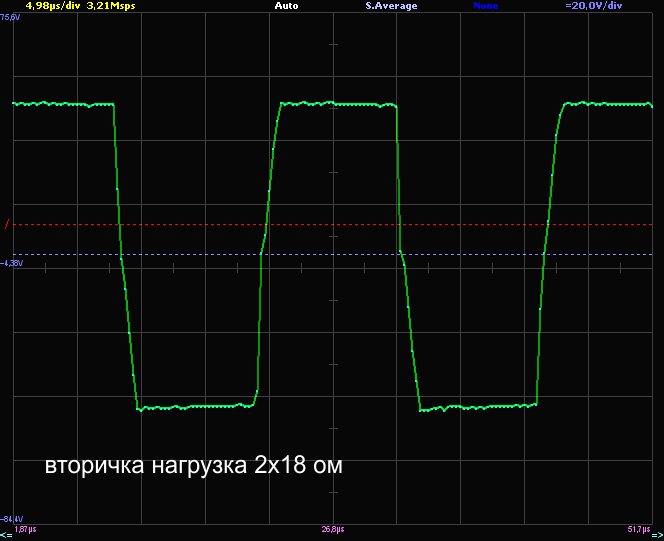Click the red trigger level marker
664x541 pixels.
coord(6,224)
